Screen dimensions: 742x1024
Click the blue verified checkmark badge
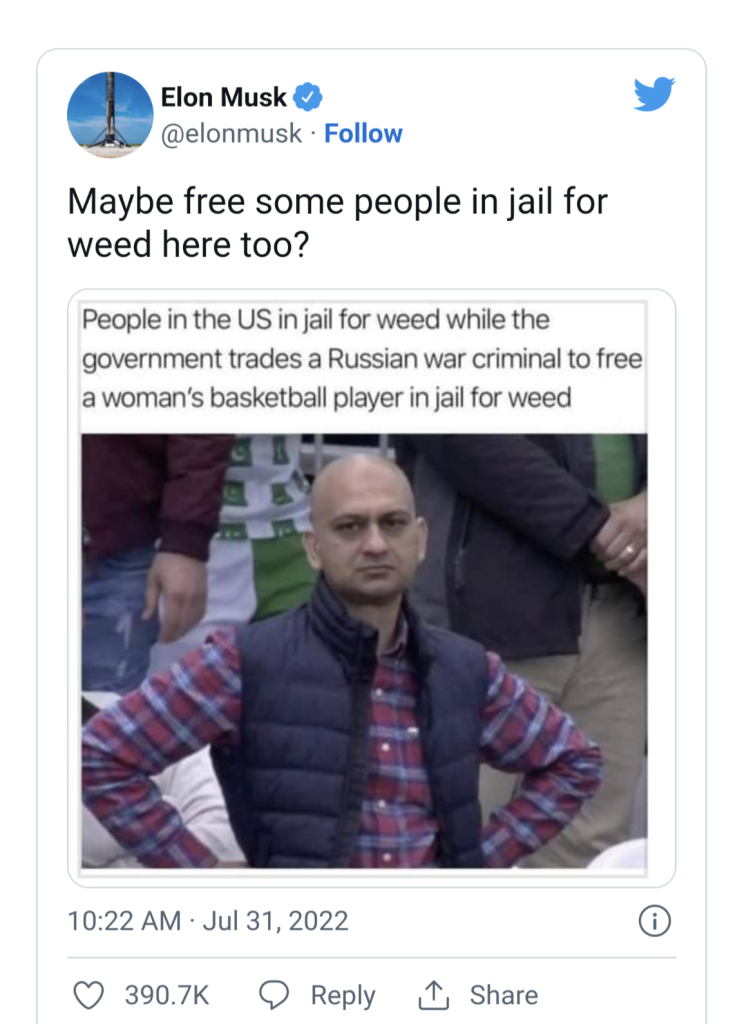click(x=307, y=97)
